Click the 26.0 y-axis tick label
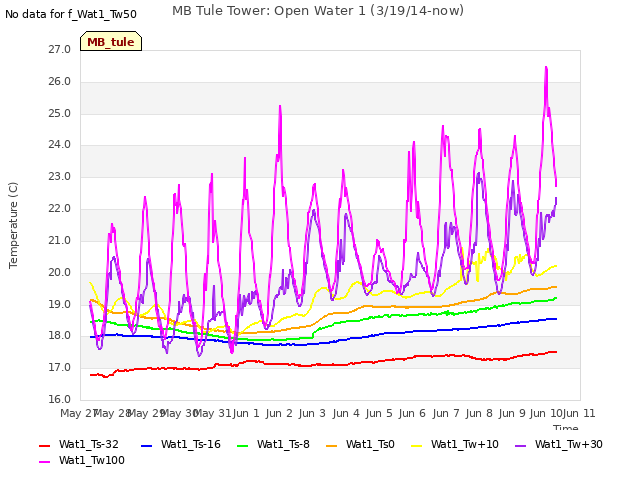This screenshot has height=480, width=640. [60, 81]
